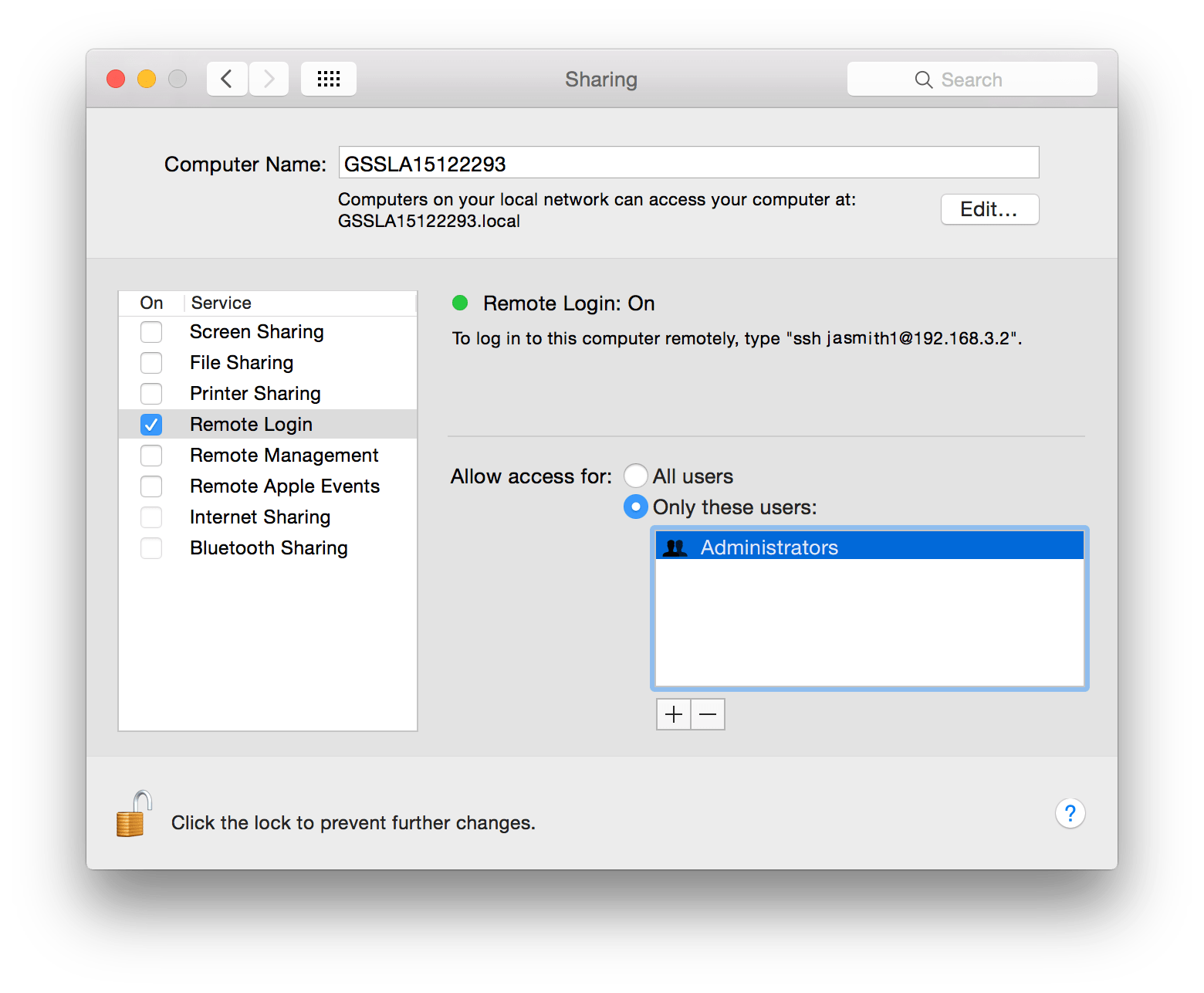Select Remote Management in service list
Screen dimensions: 1204x993
(x=284, y=455)
